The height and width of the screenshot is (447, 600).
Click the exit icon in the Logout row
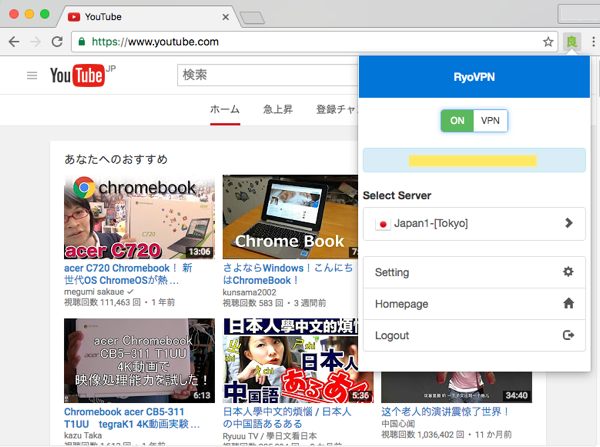pos(568,335)
